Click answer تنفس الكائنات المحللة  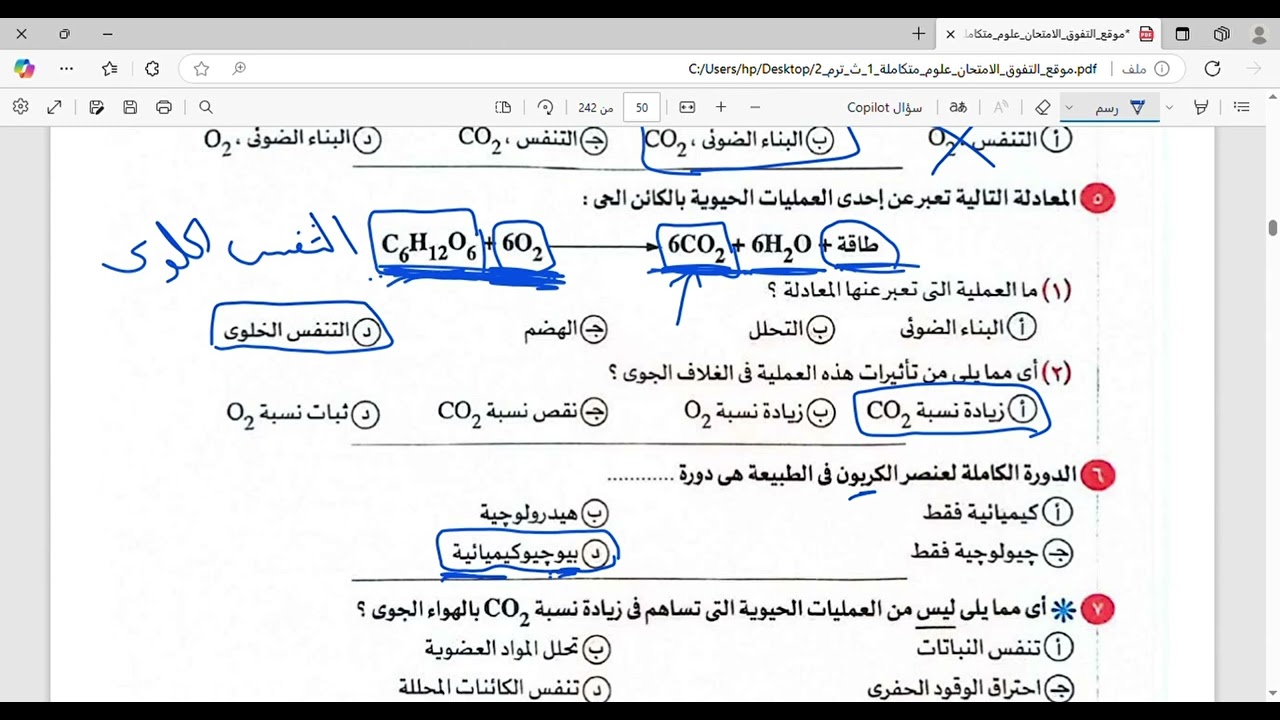[x=504, y=689]
